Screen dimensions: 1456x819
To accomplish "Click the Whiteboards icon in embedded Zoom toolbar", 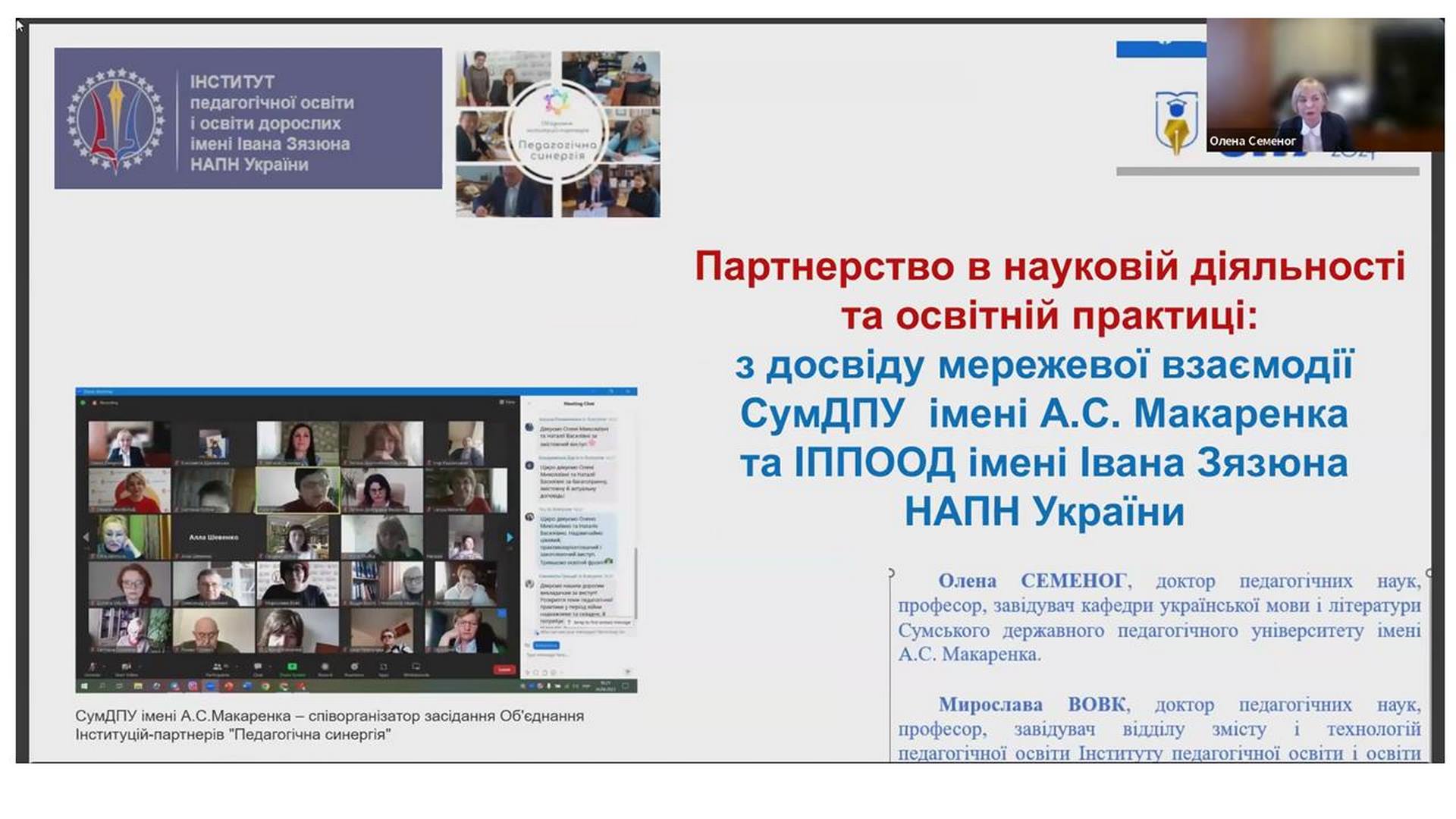I will [416, 667].
